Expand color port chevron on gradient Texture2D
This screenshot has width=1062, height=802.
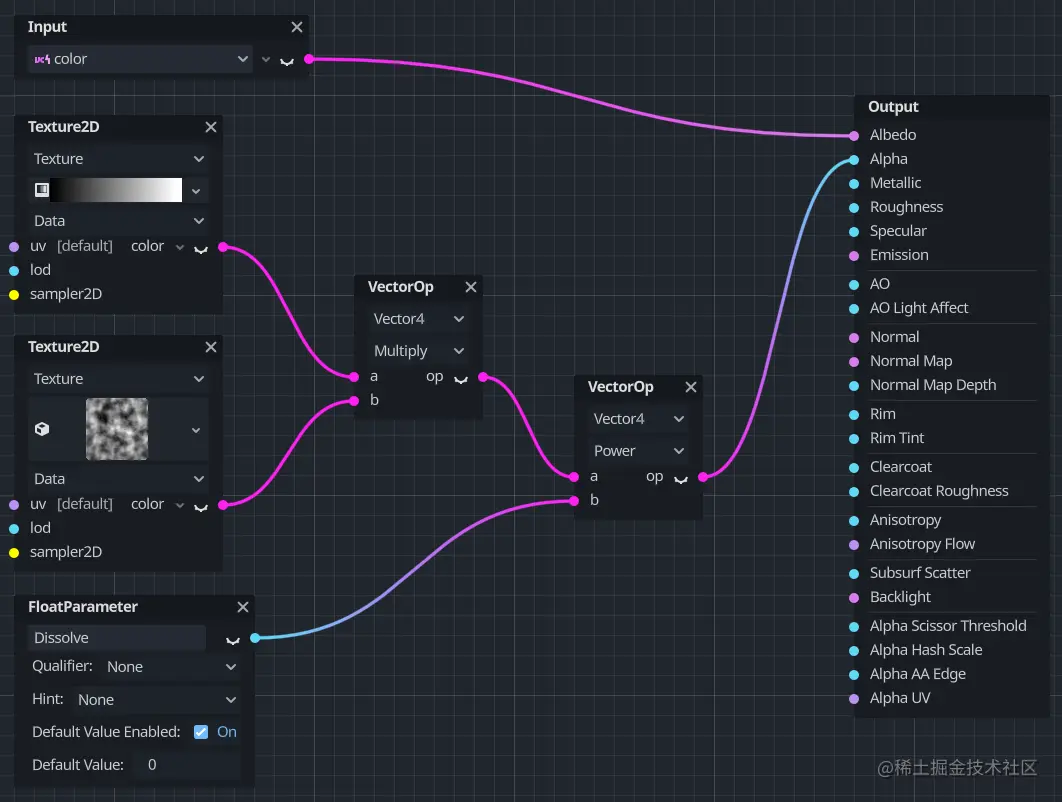[179, 247]
